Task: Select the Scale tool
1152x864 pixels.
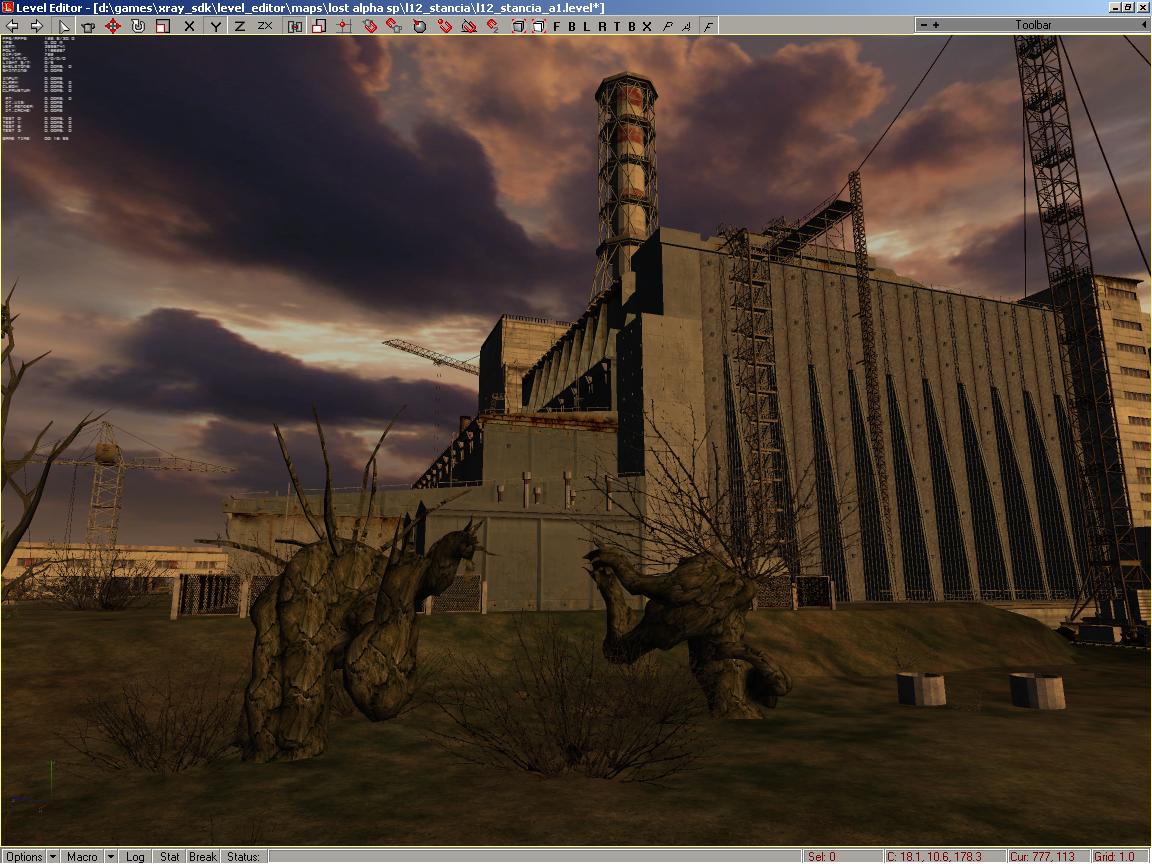Action: point(162,26)
